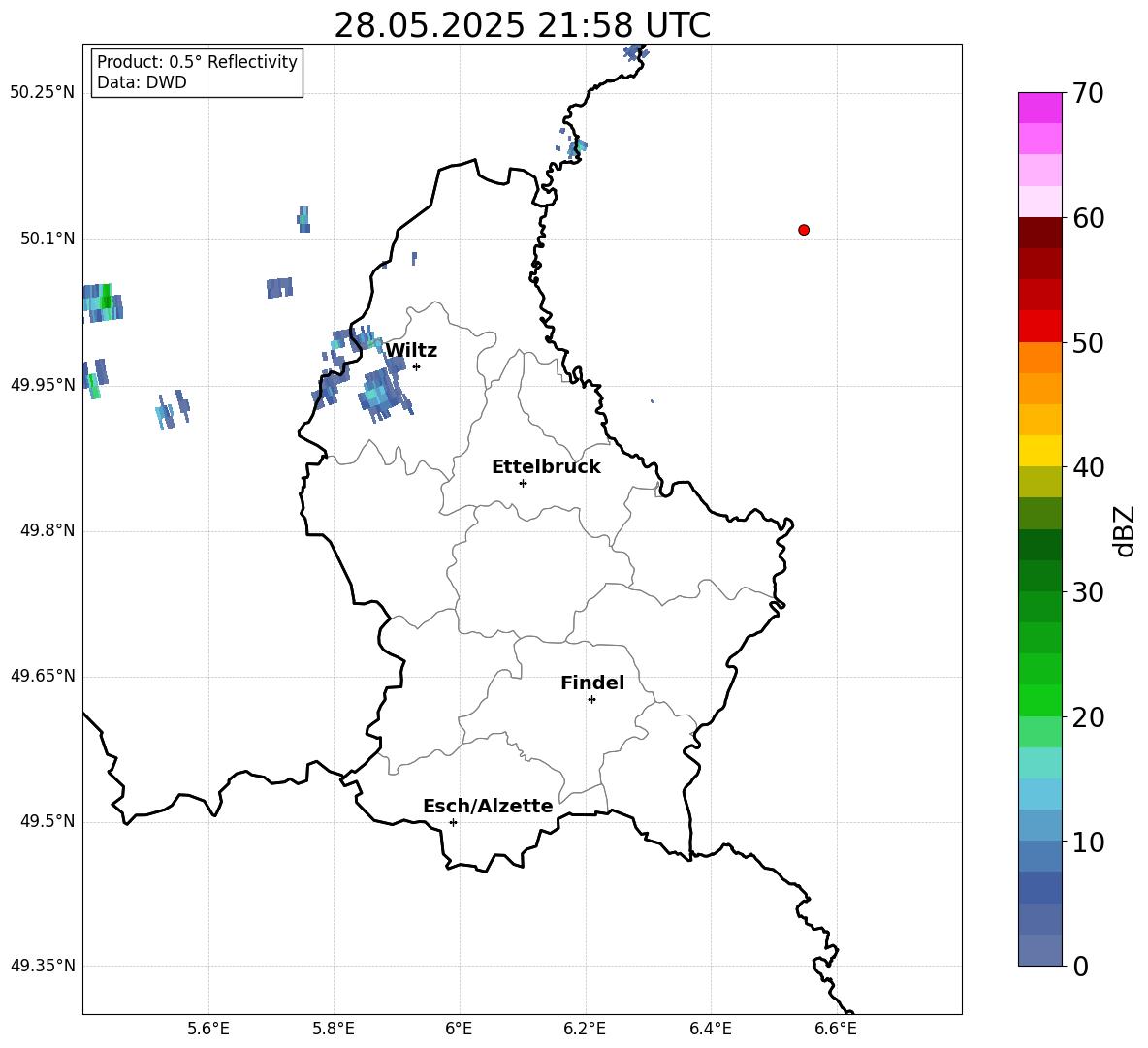This screenshot has height=1048, width=1148.
Task: Pick the magenta swatch at top of colorbar
Action: 1039,108
